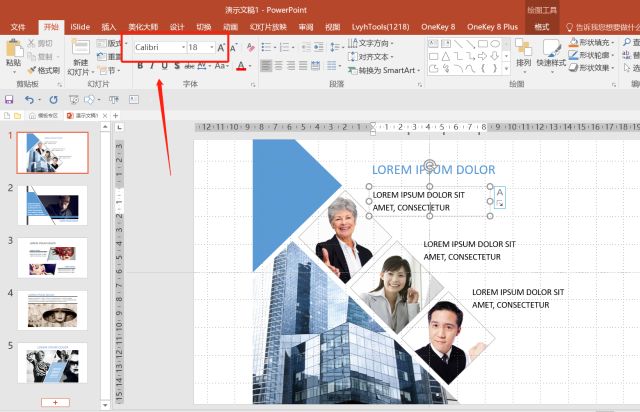Decrease font size with the small A
Image resolution: width=640 pixels, height=412 pixels.
[x=233, y=48]
